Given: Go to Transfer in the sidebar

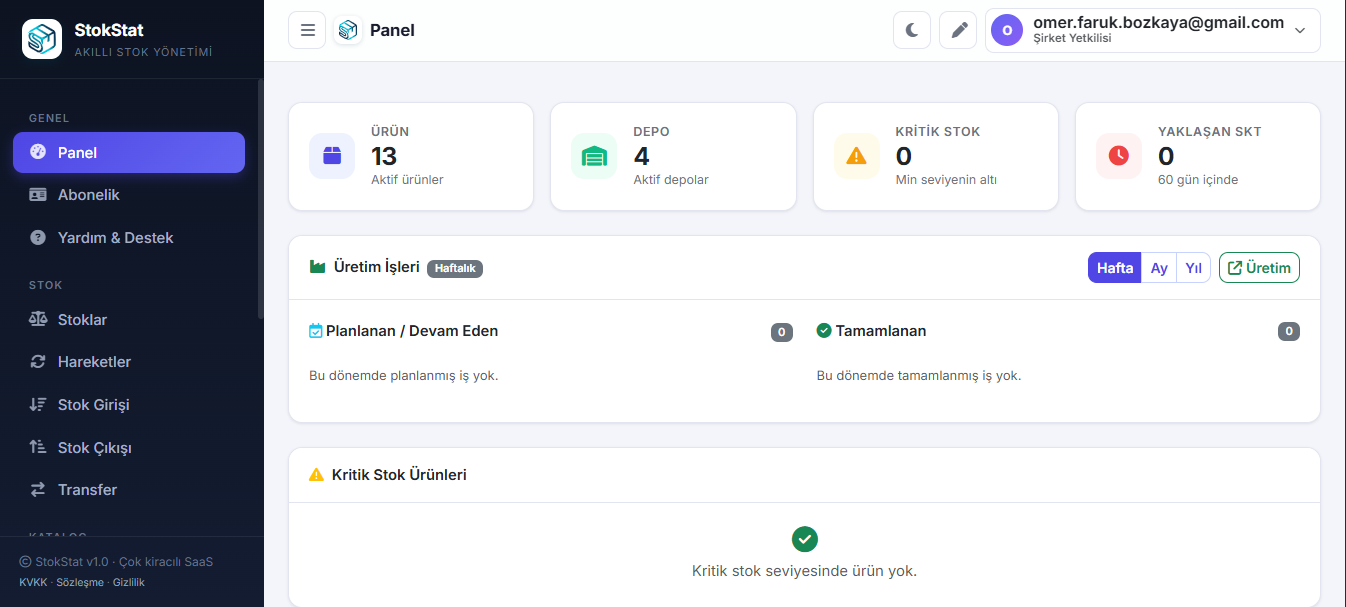Looking at the screenshot, I should [x=129, y=490].
